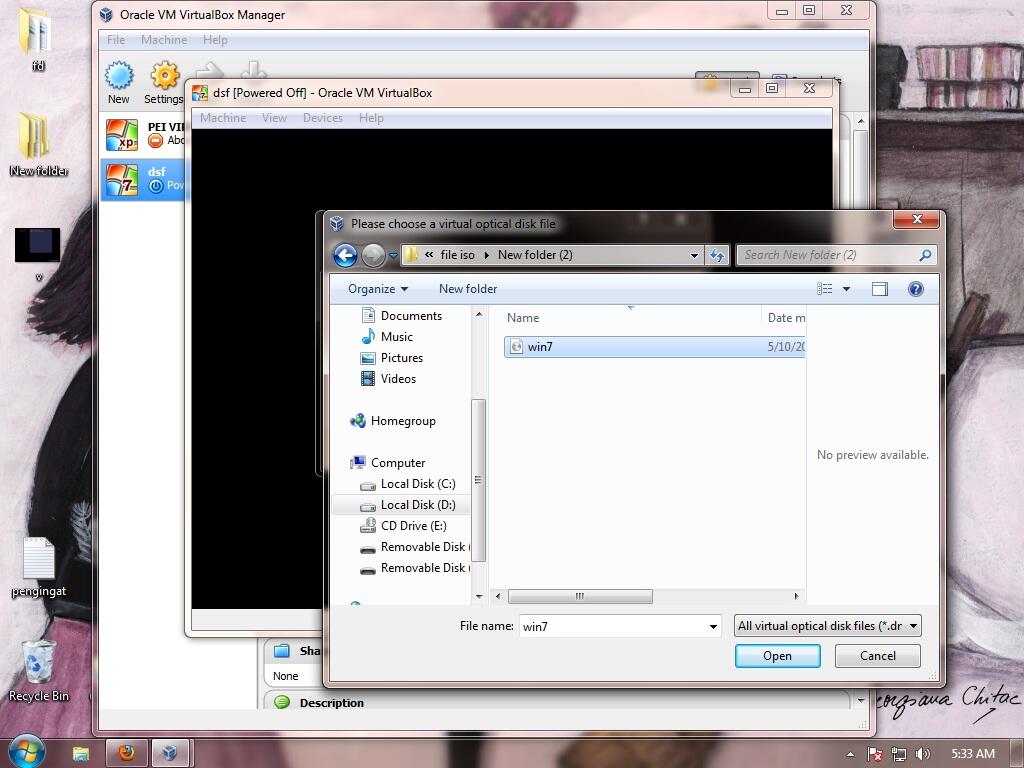The height and width of the screenshot is (768, 1024).
Task: Select Documents in navigation pane
Action: pyautogui.click(x=402, y=315)
